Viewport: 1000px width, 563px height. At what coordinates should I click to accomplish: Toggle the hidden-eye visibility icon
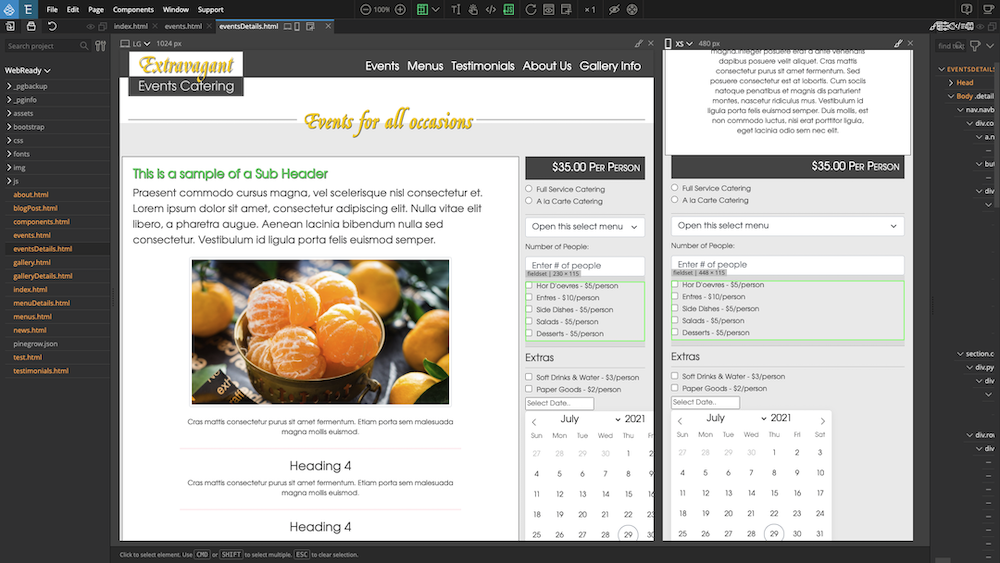click(614, 9)
